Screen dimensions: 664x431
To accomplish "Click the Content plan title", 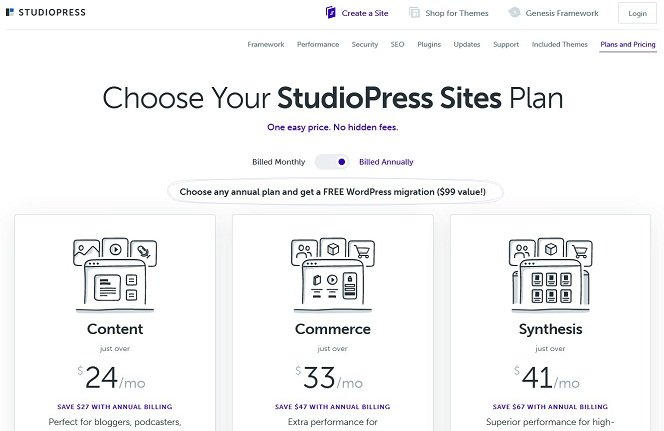I will [115, 329].
